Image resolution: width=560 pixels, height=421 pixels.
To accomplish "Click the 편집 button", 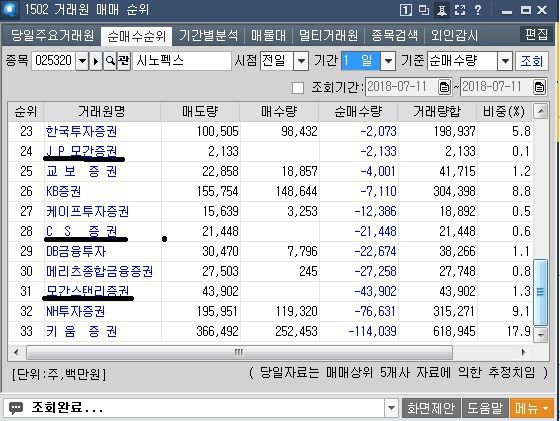I will tap(536, 34).
